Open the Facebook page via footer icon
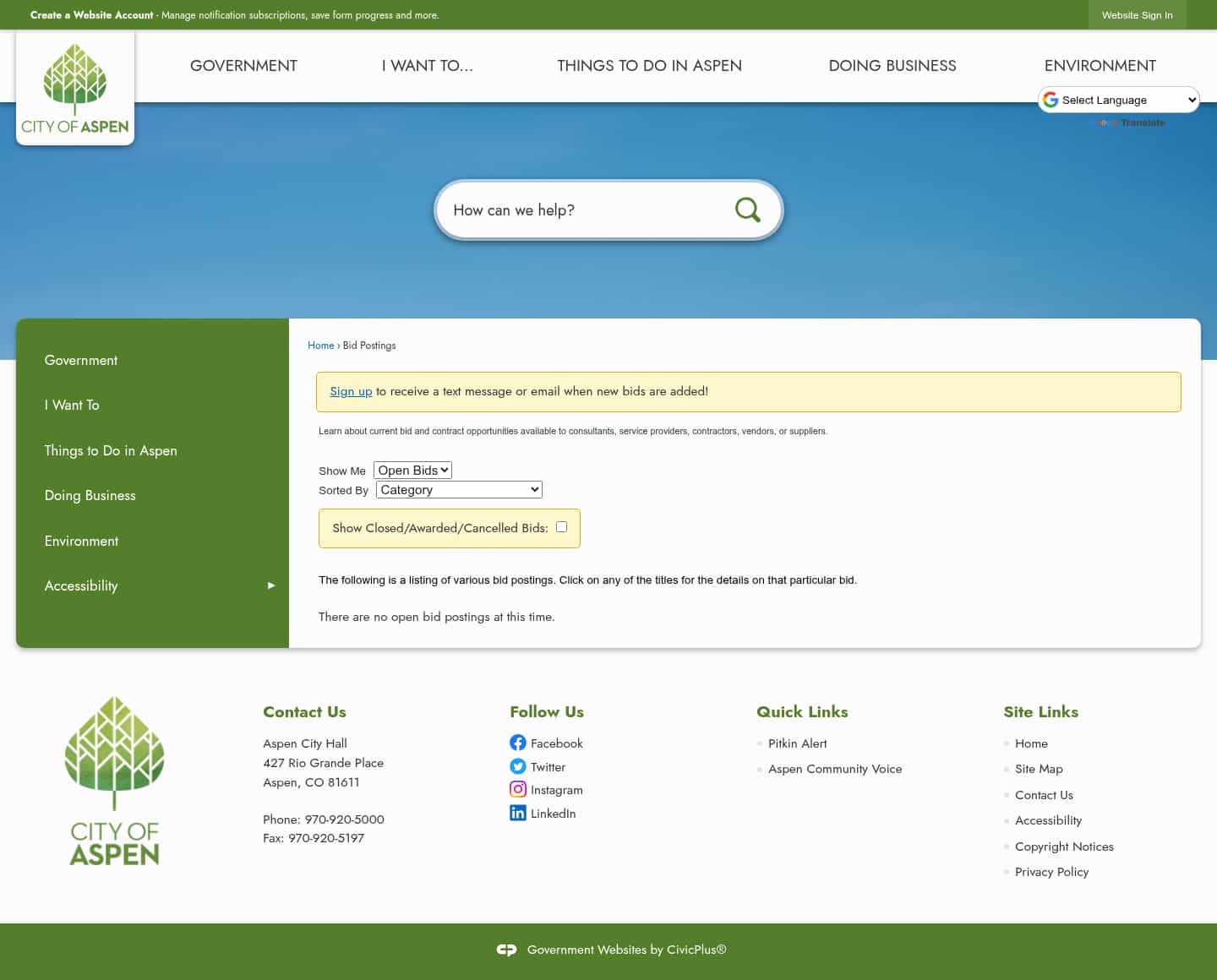This screenshot has height=980, width=1217. pos(518,743)
